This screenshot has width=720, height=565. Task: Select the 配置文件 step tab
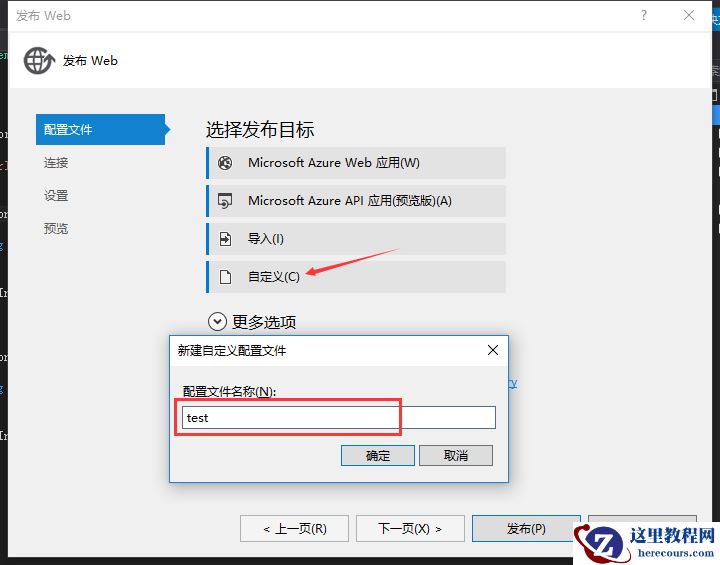pyautogui.click(x=101, y=130)
